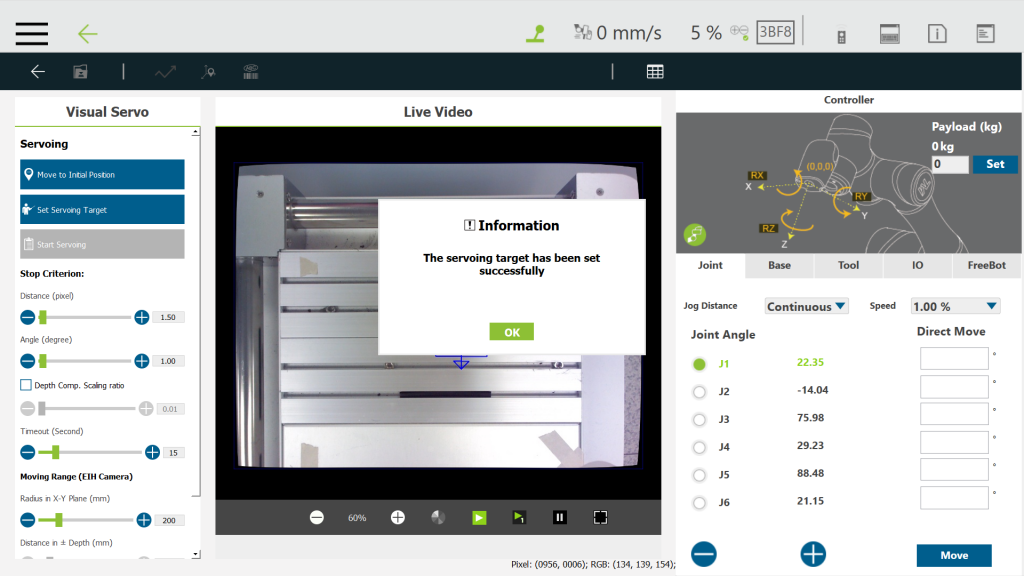Open the grid table icon in toolbar
Image resolution: width=1024 pixels, height=576 pixels.
[655, 71]
